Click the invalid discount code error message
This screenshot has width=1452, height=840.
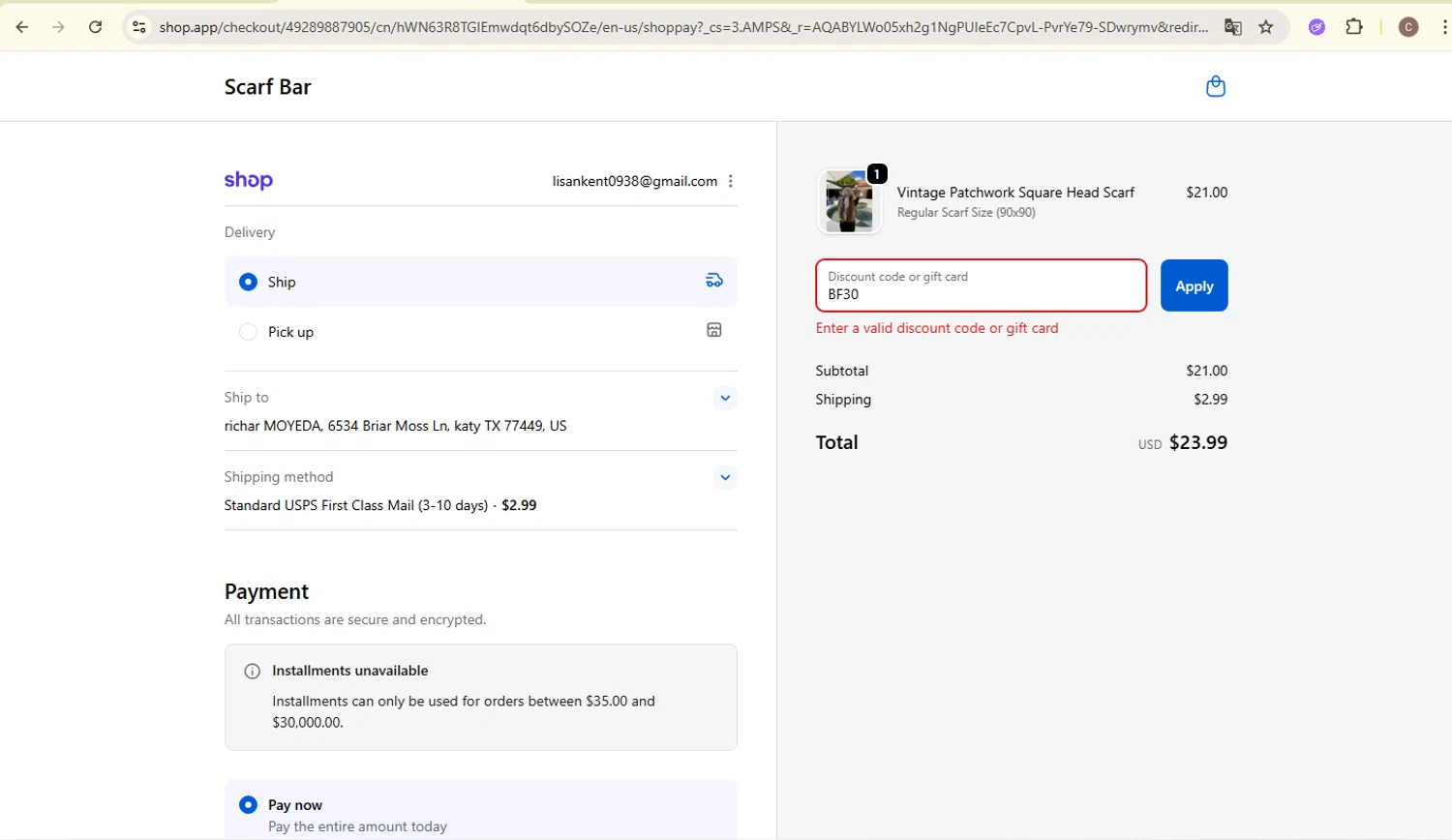pyautogui.click(x=937, y=328)
